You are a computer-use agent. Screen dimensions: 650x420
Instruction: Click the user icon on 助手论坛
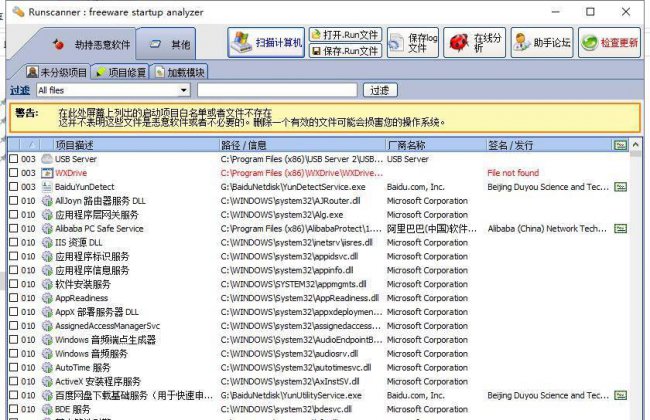[x=522, y=42]
